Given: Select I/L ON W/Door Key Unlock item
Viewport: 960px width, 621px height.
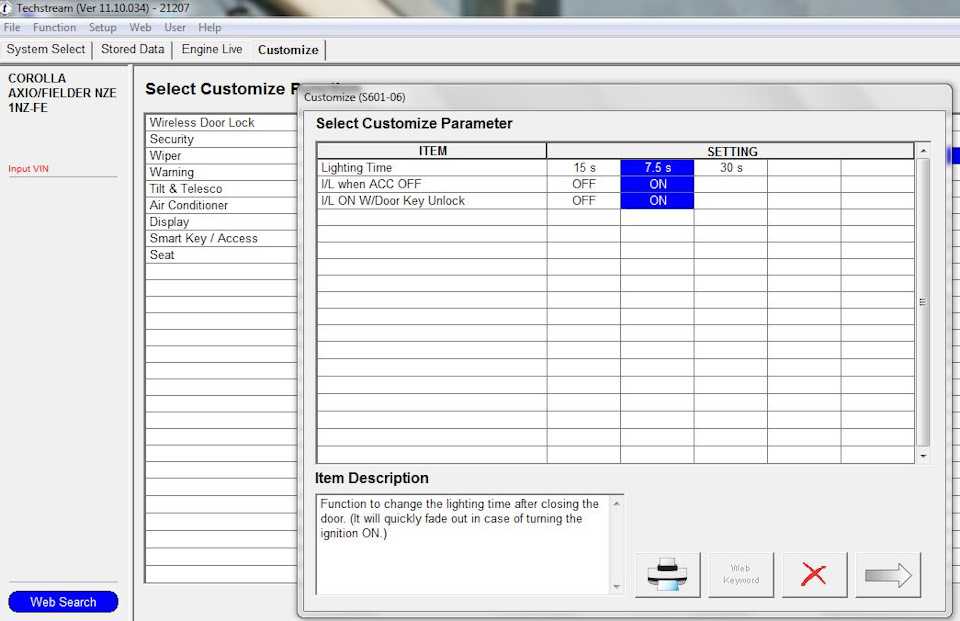Looking at the screenshot, I should (432, 200).
